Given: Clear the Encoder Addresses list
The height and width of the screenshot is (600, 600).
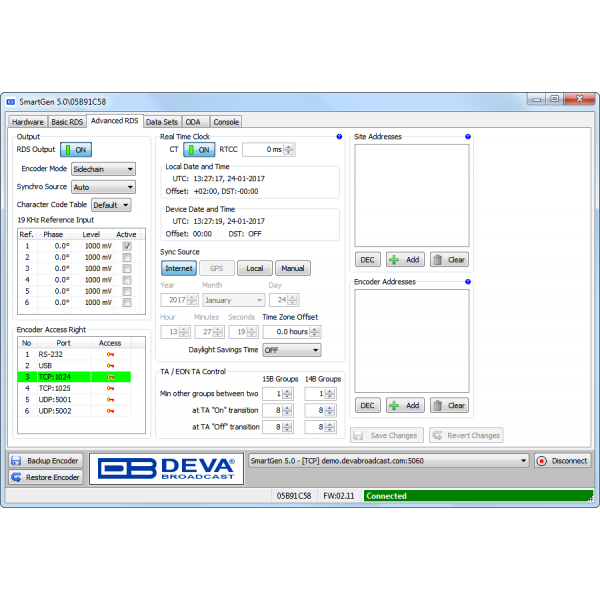Looking at the screenshot, I should click(x=449, y=405).
